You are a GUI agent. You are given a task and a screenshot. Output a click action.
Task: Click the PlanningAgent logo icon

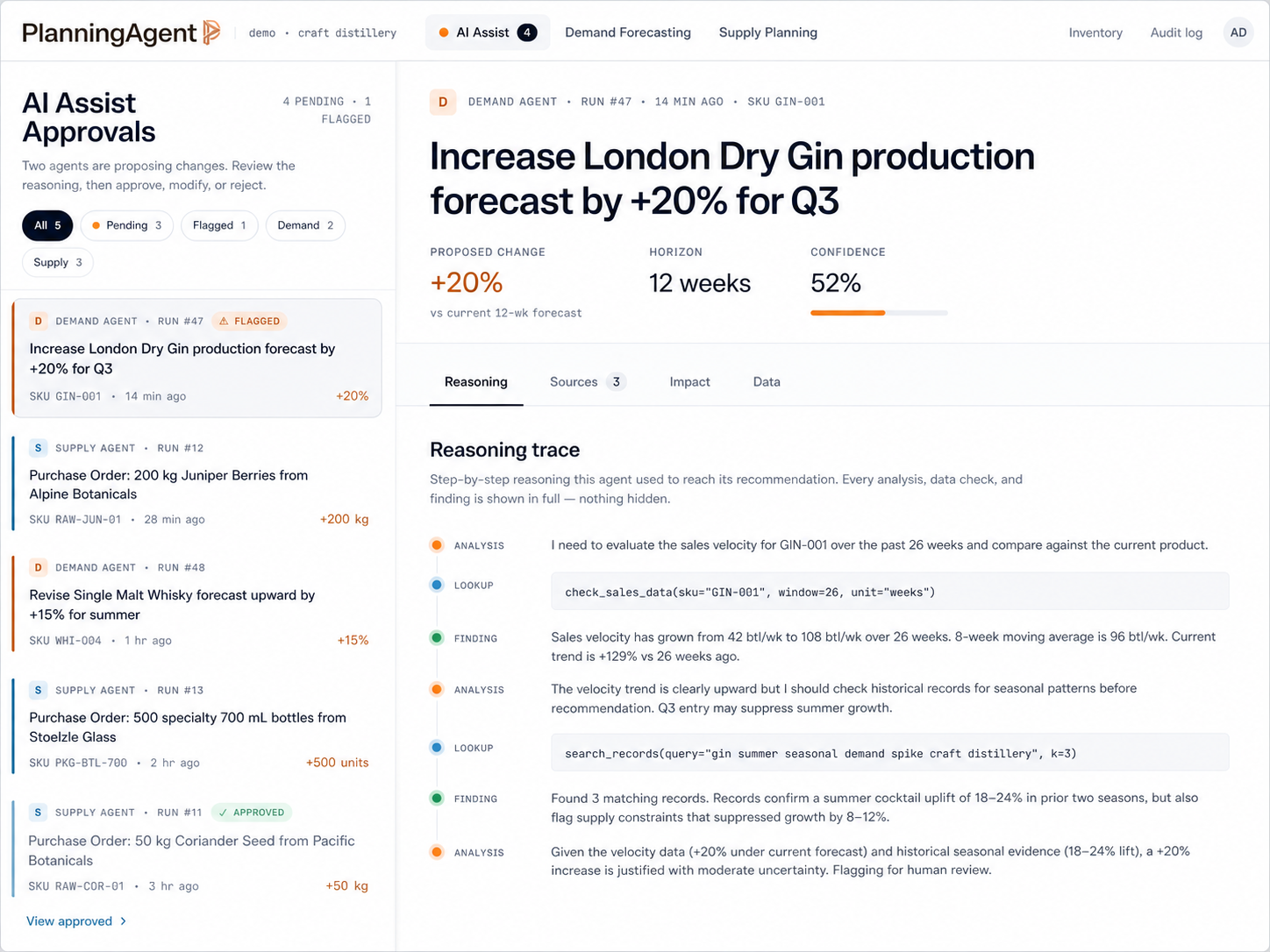(211, 32)
